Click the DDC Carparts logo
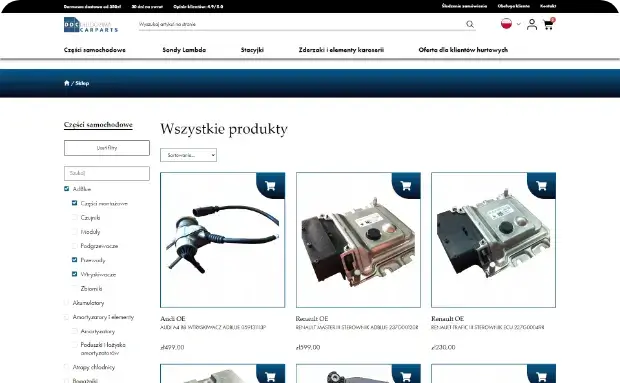 [91, 25]
